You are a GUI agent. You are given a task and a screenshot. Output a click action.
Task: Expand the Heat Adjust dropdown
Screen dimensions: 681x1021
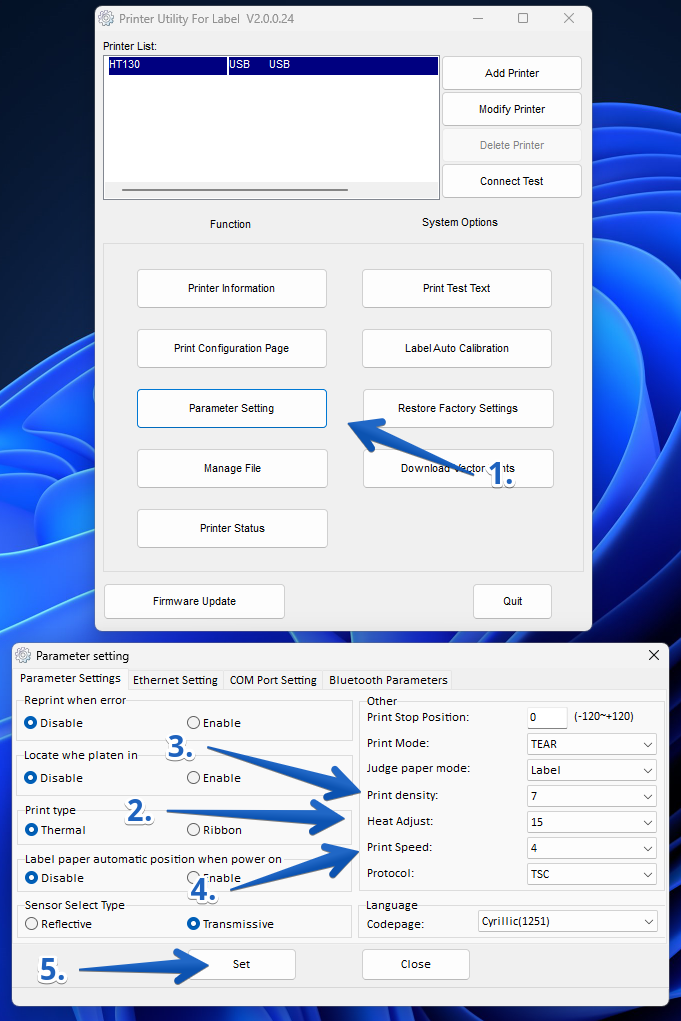pyautogui.click(x=591, y=822)
